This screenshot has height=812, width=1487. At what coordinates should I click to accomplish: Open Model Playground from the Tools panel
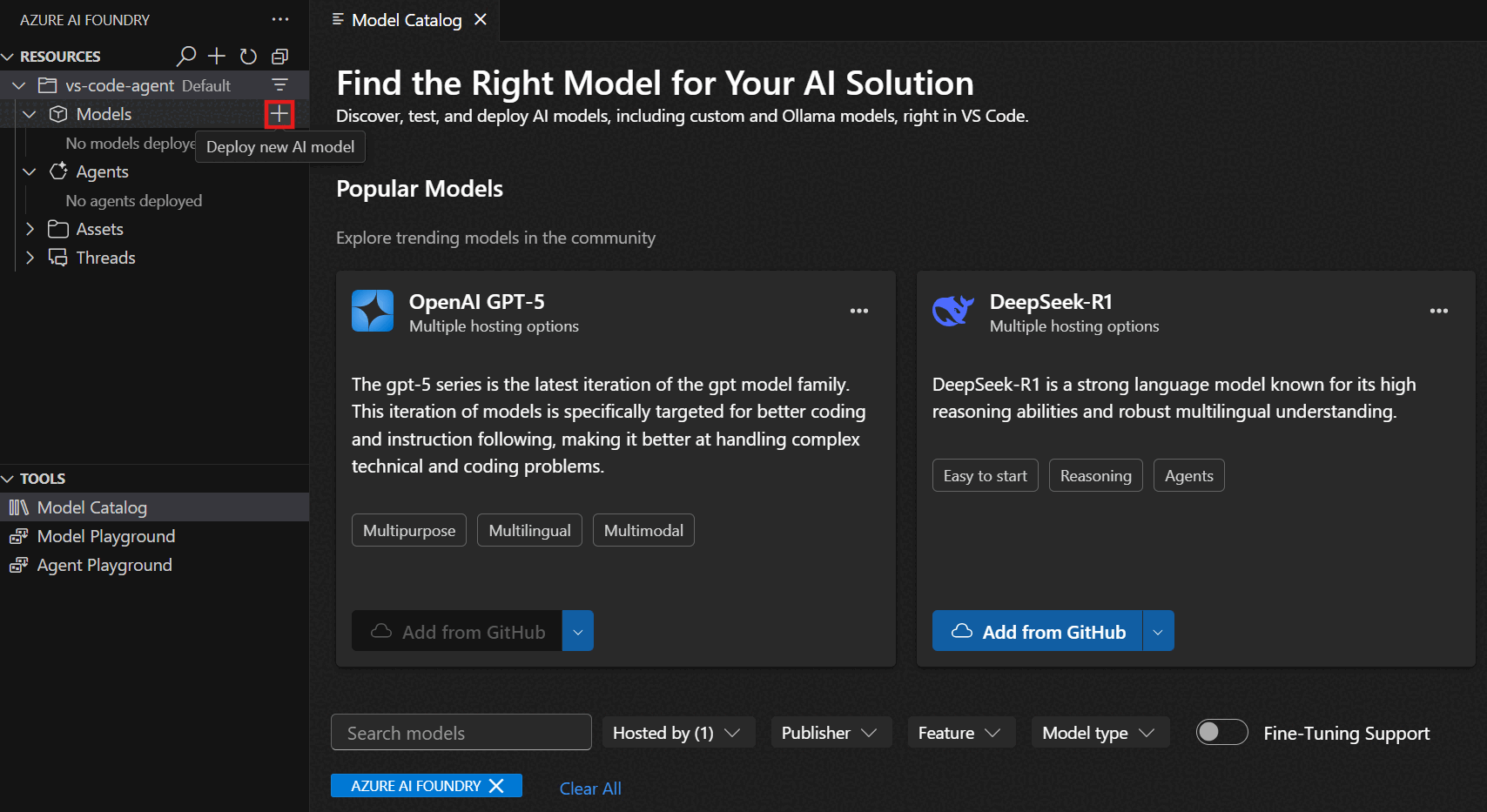(104, 536)
